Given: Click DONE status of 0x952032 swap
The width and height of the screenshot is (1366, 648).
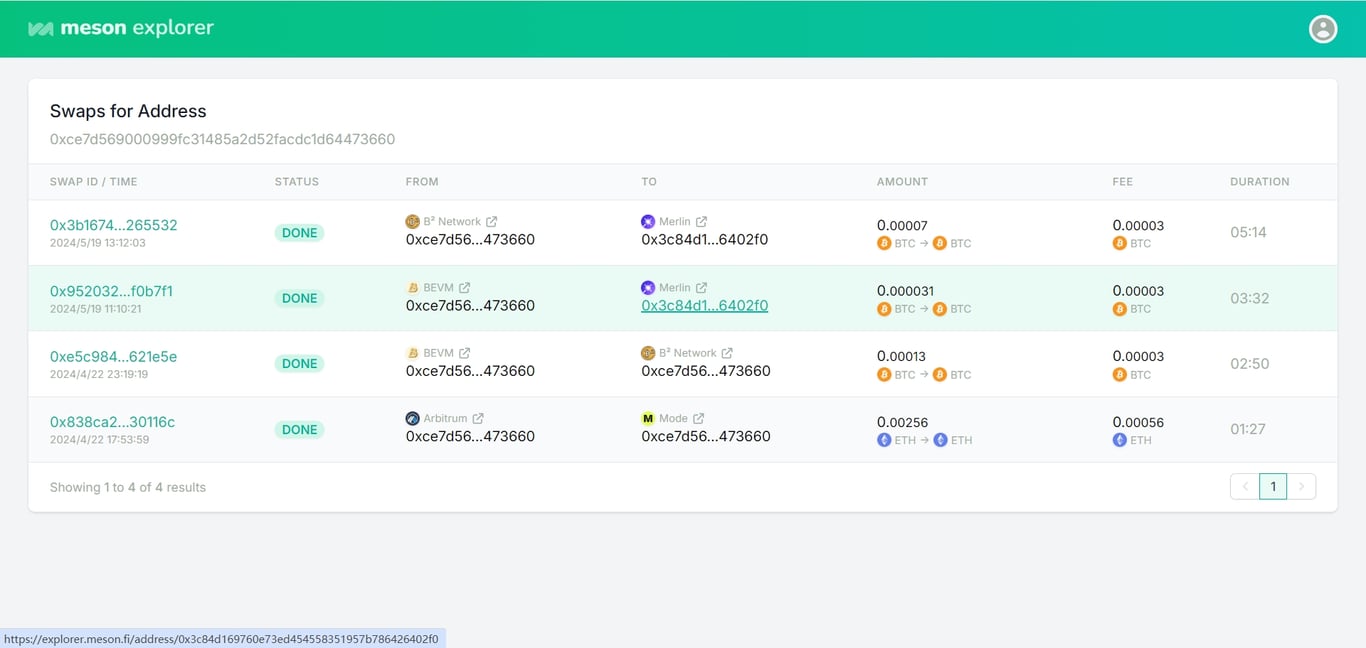Looking at the screenshot, I should [x=299, y=298].
